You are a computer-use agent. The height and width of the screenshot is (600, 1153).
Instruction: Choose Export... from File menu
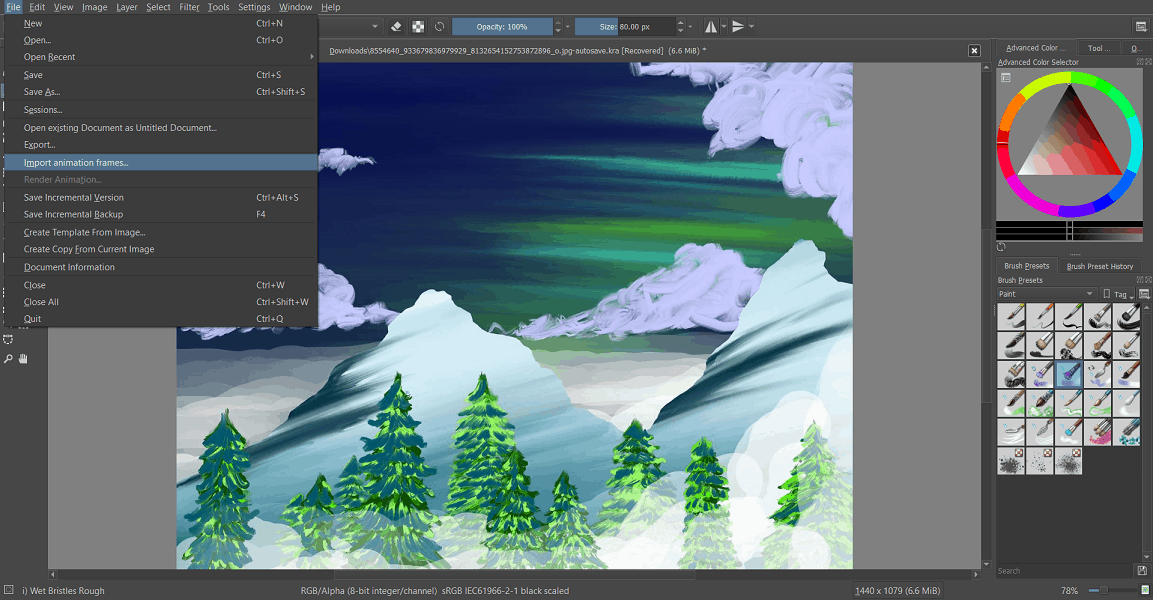(x=161, y=145)
